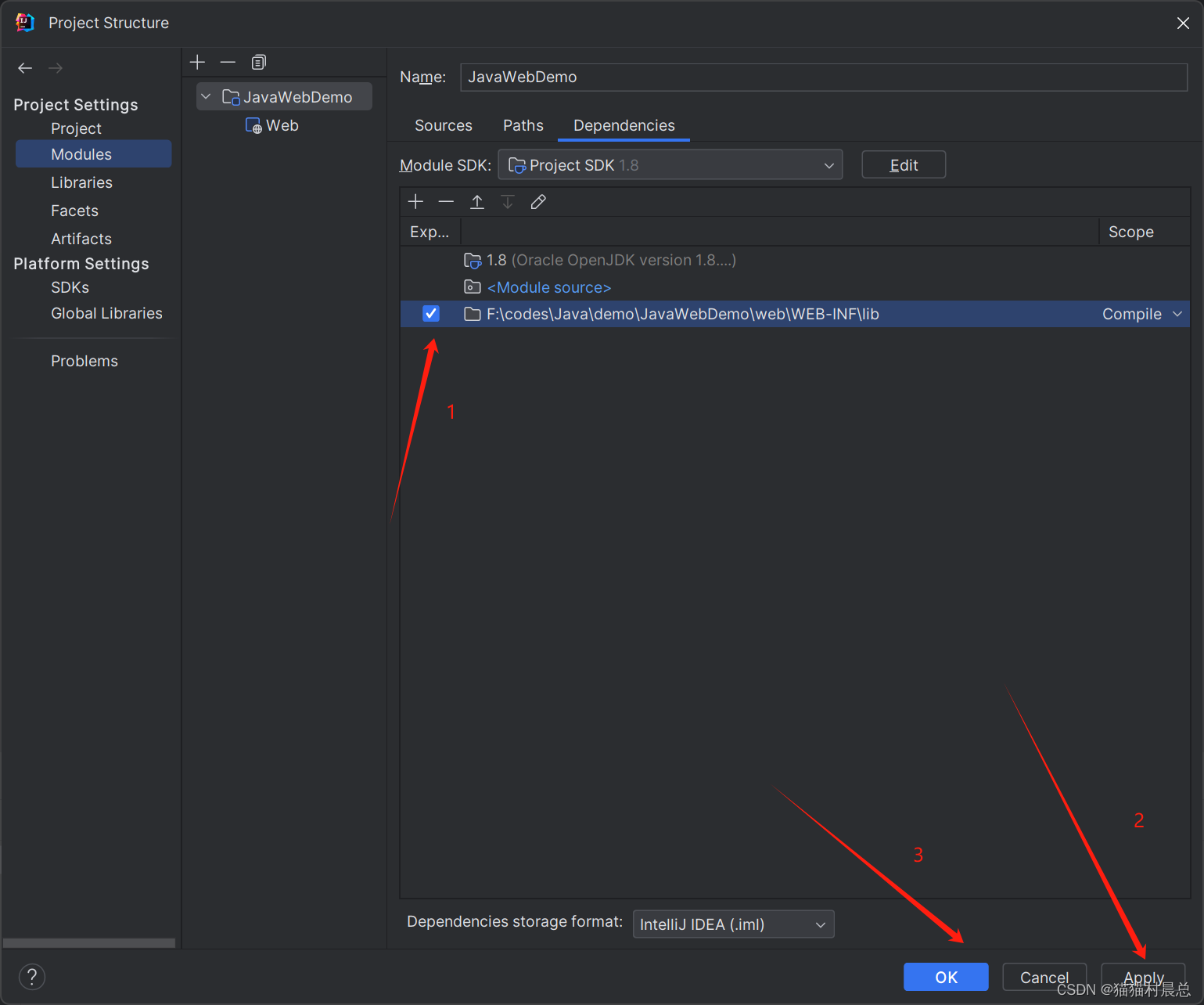Open Libraries settings
Viewport: 1204px width, 1005px height.
tap(81, 182)
